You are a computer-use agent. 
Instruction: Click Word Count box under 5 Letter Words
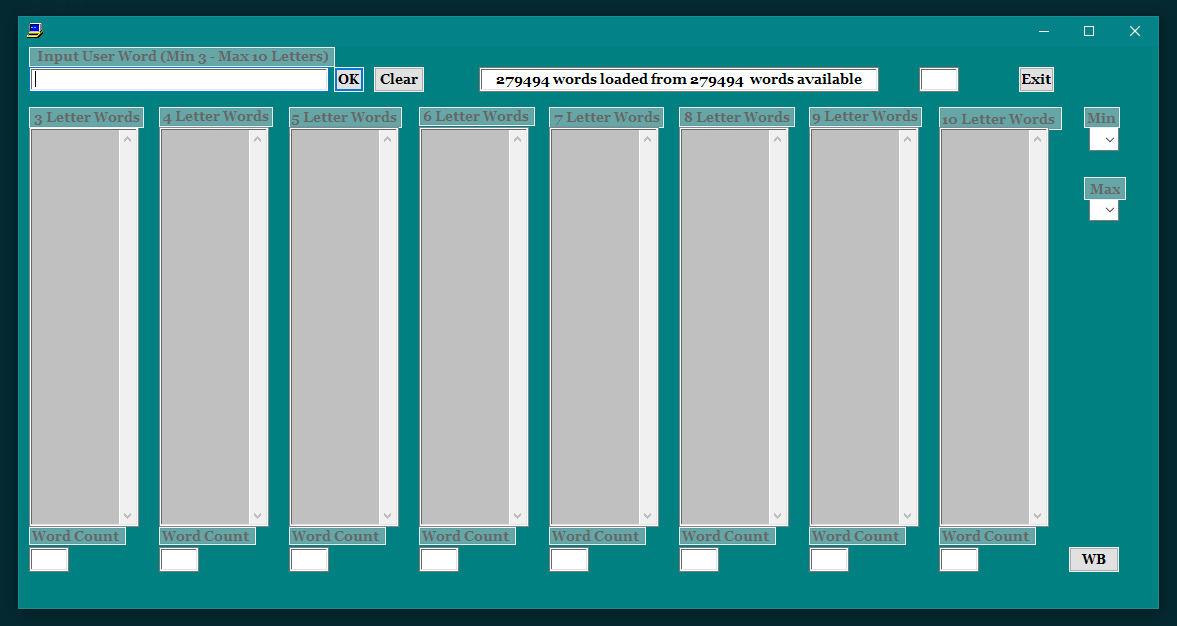[309, 559]
